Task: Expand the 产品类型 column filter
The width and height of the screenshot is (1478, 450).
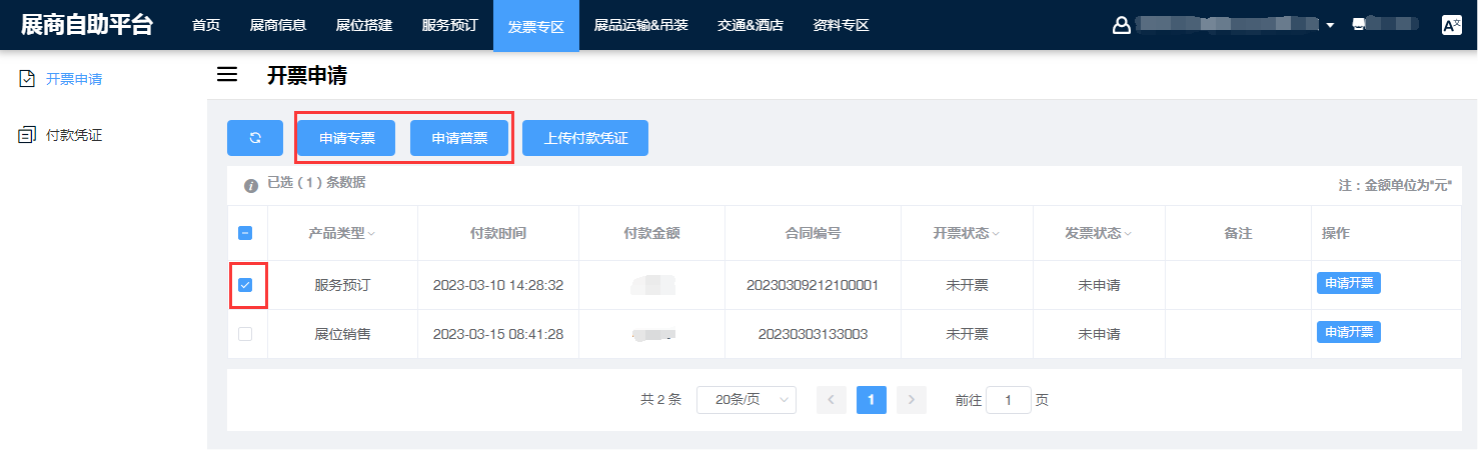Action: 372,234
